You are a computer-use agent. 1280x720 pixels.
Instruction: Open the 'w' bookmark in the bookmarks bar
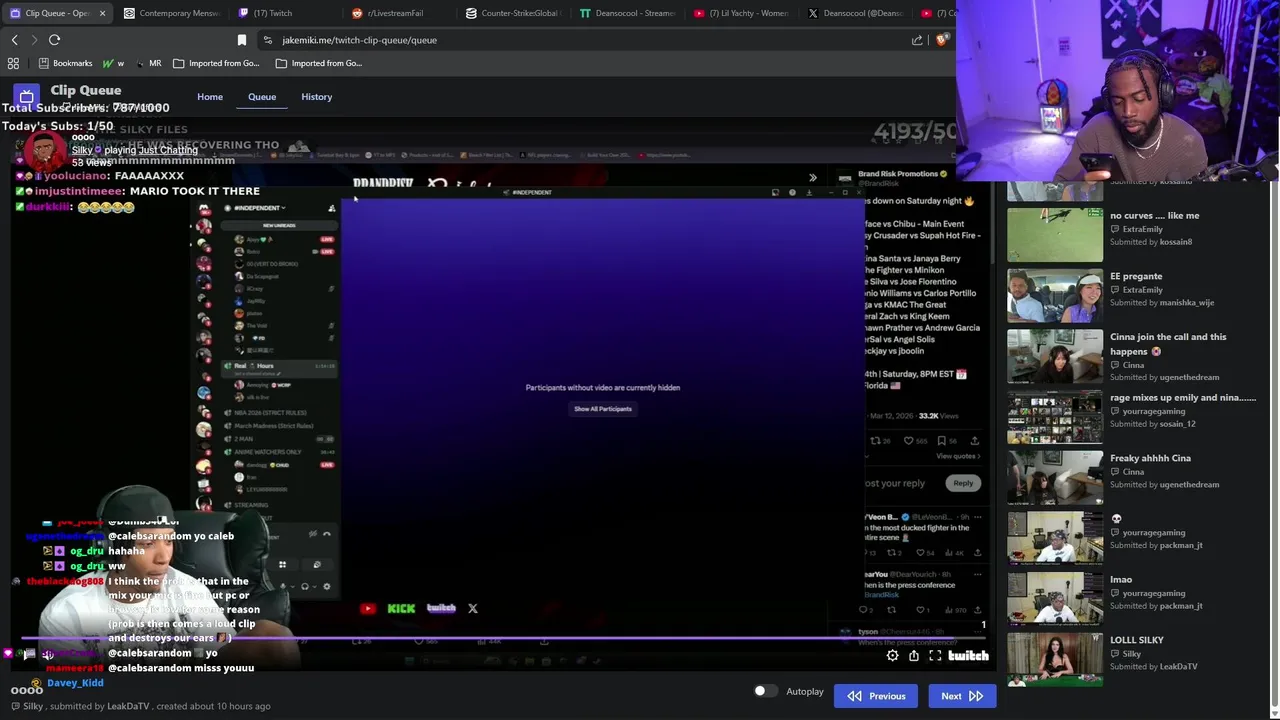114,63
